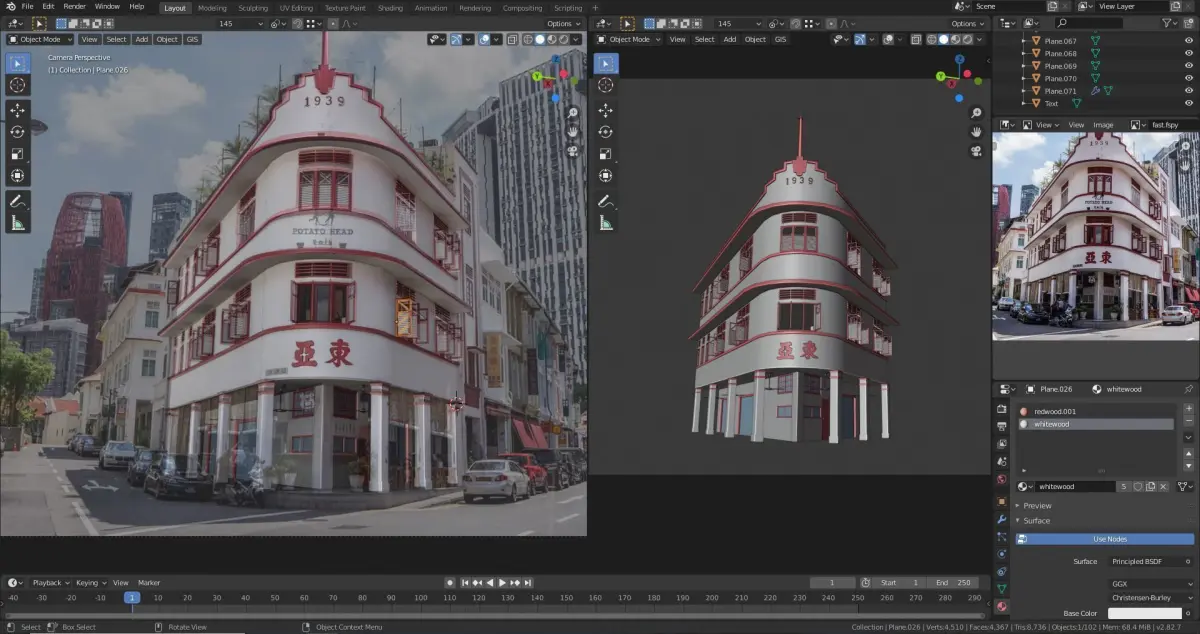Select the Annotate tool in right viewport
The height and width of the screenshot is (634, 1200).
click(605, 201)
